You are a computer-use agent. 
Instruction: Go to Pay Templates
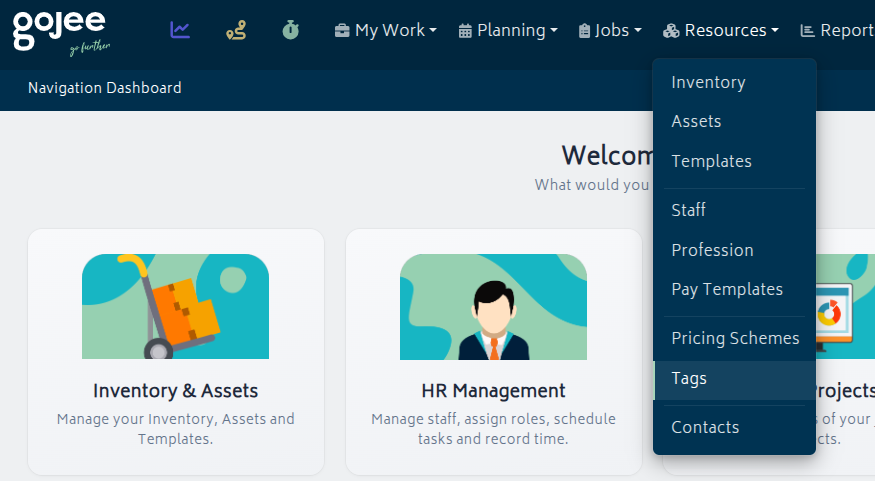(727, 289)
